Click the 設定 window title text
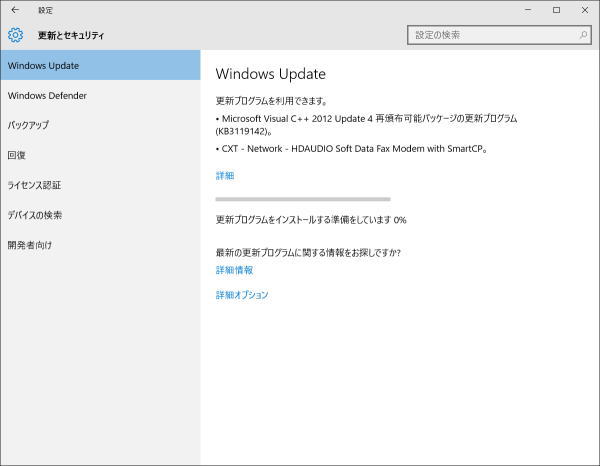This screenshot has height=466, width=600. tap(45, 10)
